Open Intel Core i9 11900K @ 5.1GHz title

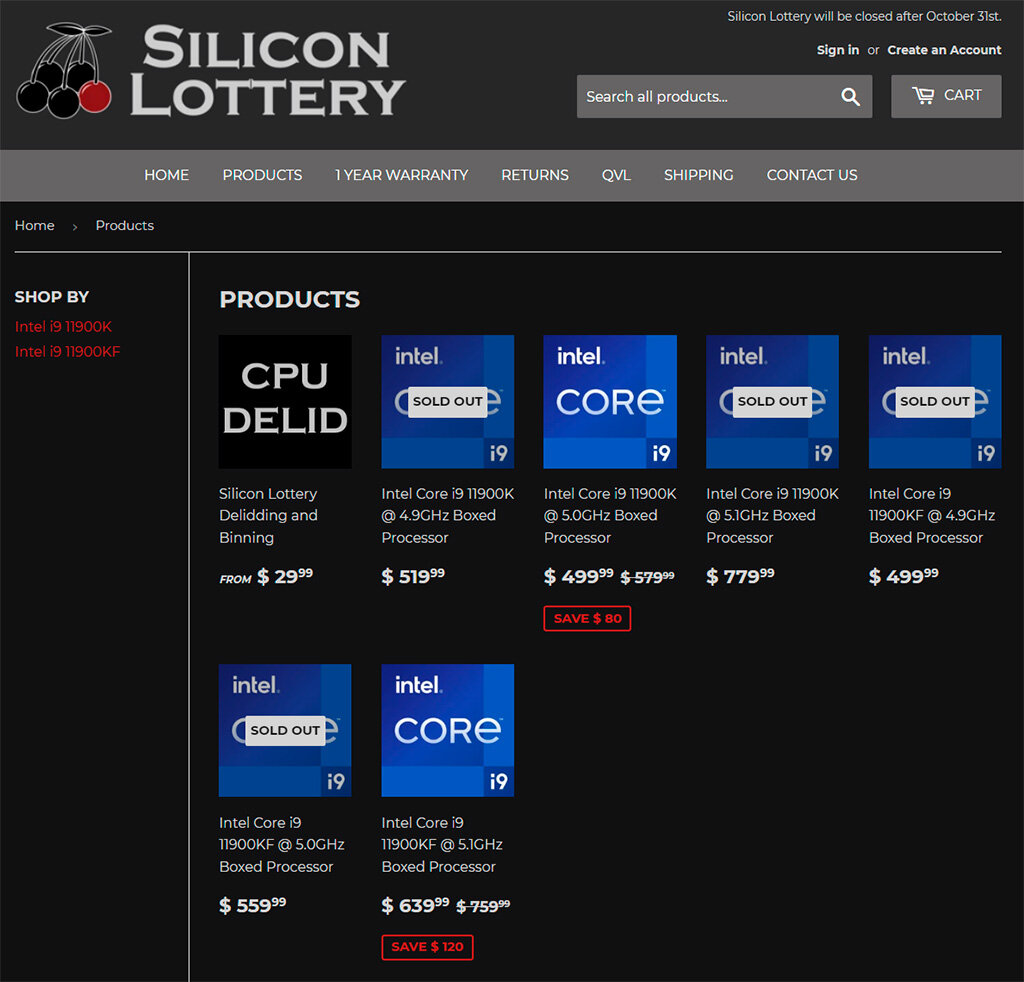coord(772,515)
